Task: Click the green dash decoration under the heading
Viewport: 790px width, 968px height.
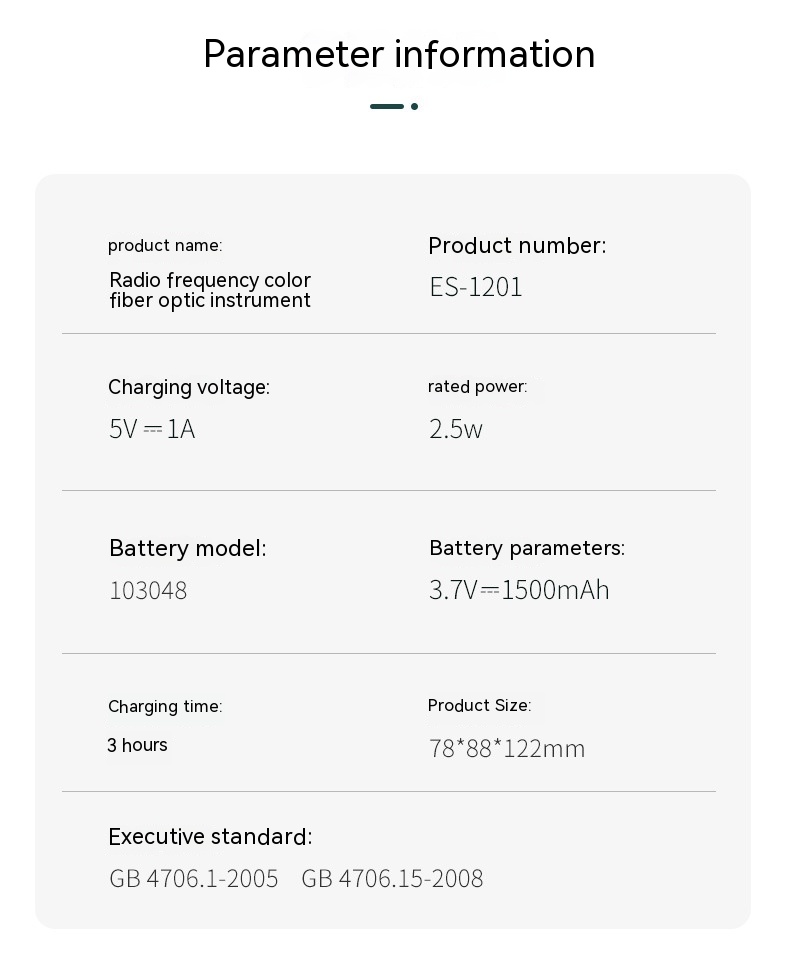Action: tap(388, 106)
